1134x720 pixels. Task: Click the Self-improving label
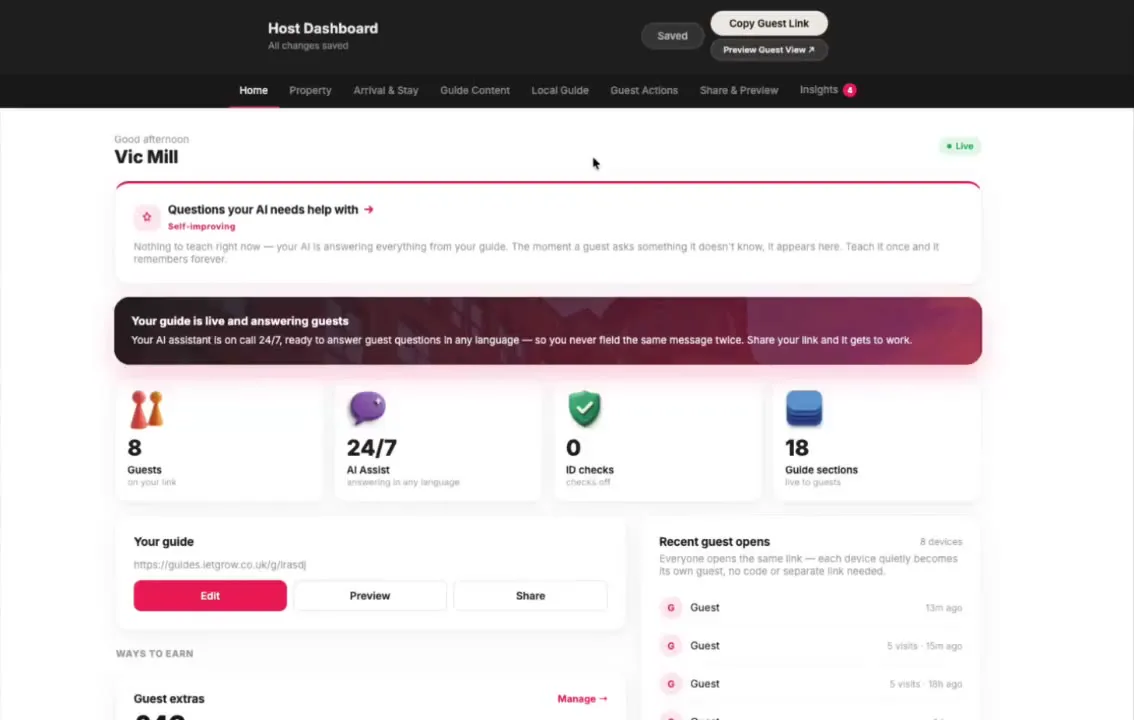(201, 226)
